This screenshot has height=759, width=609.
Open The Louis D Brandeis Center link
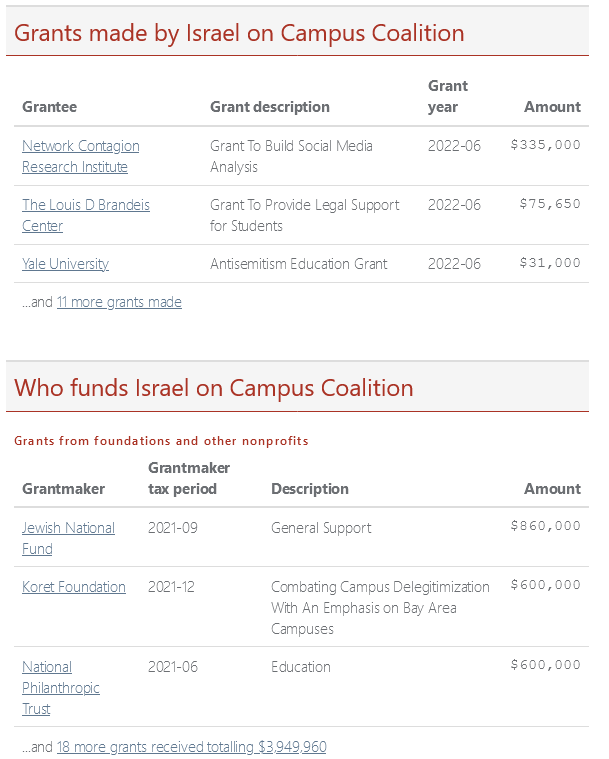(x=86, y=215)
